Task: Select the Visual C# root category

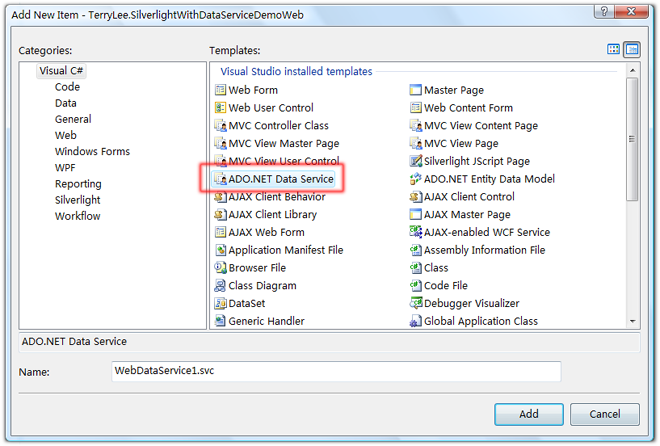Action: 61,71
